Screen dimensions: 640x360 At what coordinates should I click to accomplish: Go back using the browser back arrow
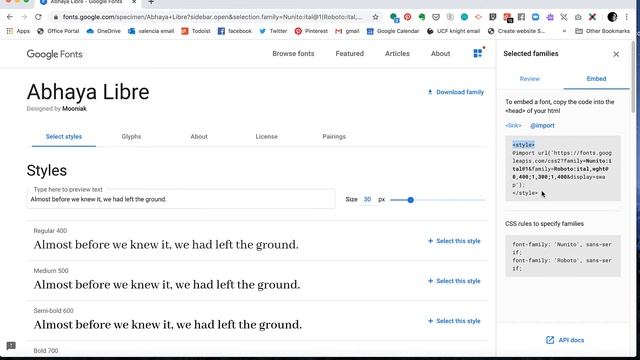point(10,17)
